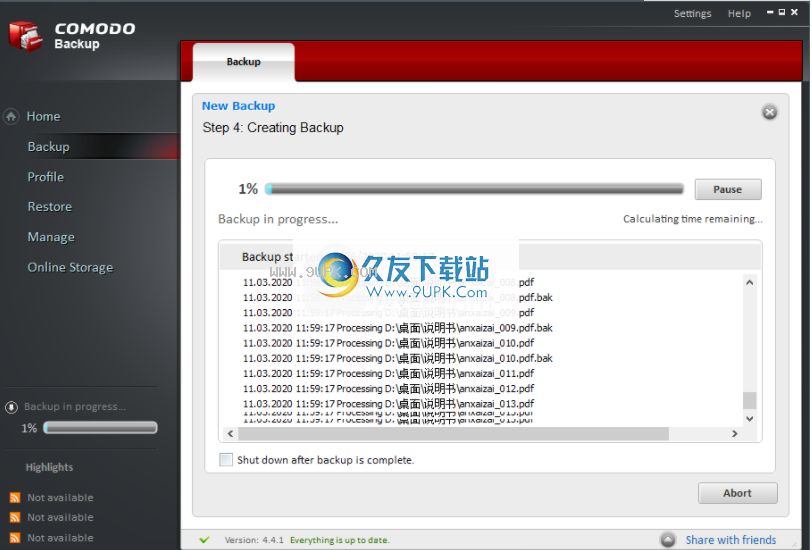Screen dimensions: 812x550
Task: Open the Share with friends link
Action: point(731,540)
